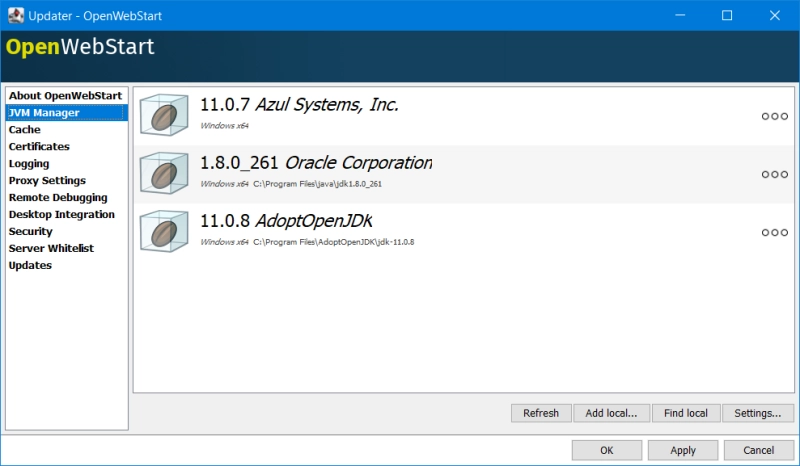The height and width of the screenshot is (466, 800).
Task: Click the AdoptOpenJDK 11.0.8 JVM icon
Action: coord(164,231)
